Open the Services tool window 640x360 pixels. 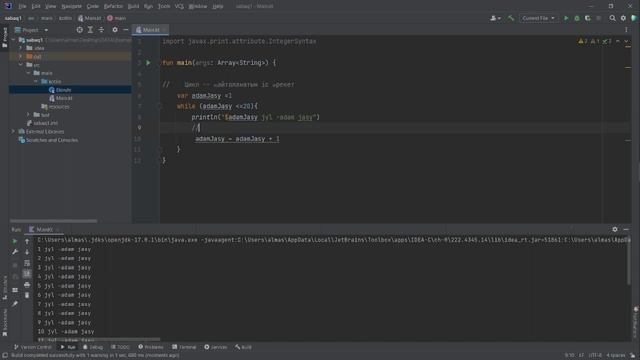(216, 347)
